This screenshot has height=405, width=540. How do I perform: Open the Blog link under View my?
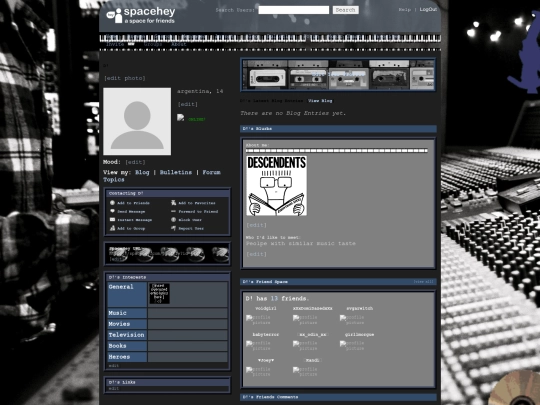(142, 173)
